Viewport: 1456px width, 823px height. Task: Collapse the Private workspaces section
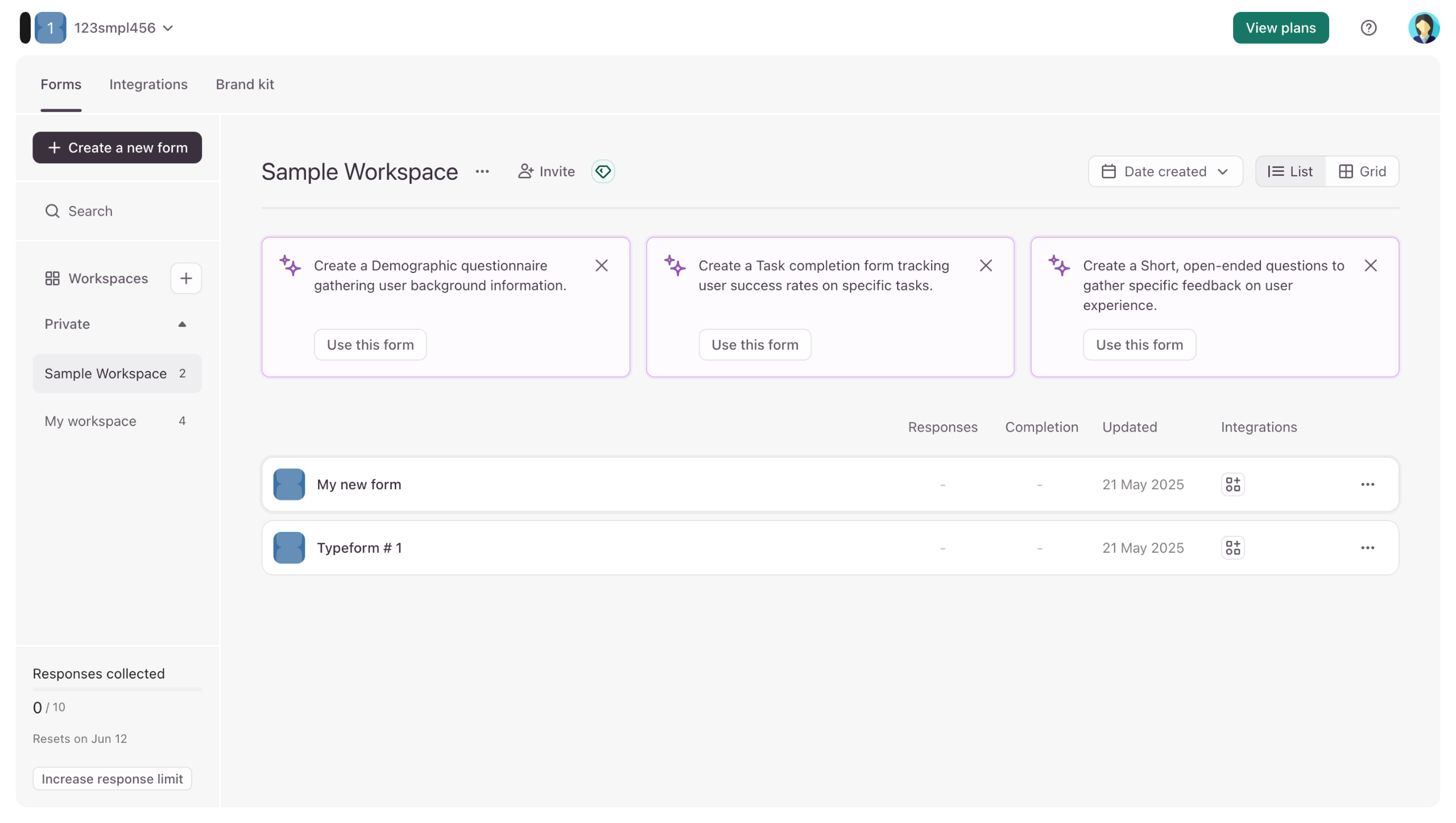(x=182, y=324)
